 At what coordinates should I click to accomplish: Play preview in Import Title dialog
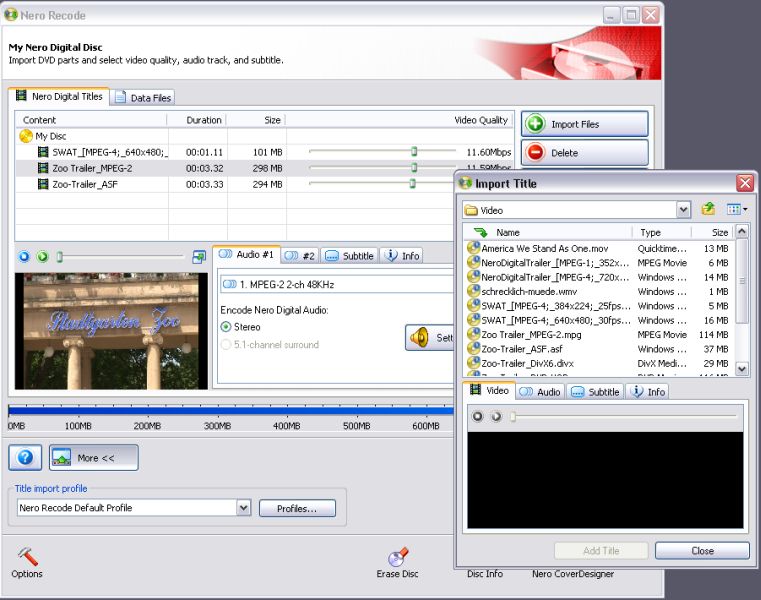pyautogui.click(x=496, y=416)
